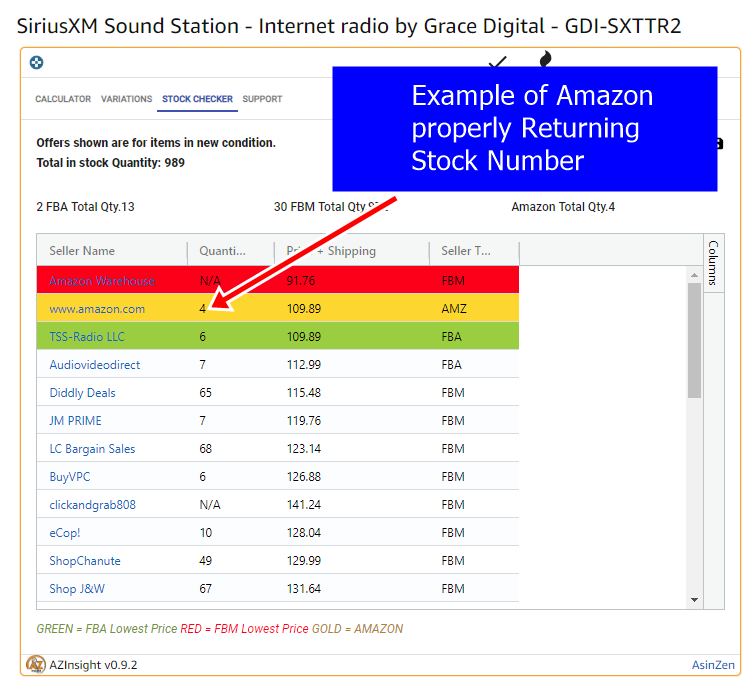This screenshot has width=755, height=677.
Task: Click the N/A quantity for clickandgrab808
Action: [x=210, y=505]
